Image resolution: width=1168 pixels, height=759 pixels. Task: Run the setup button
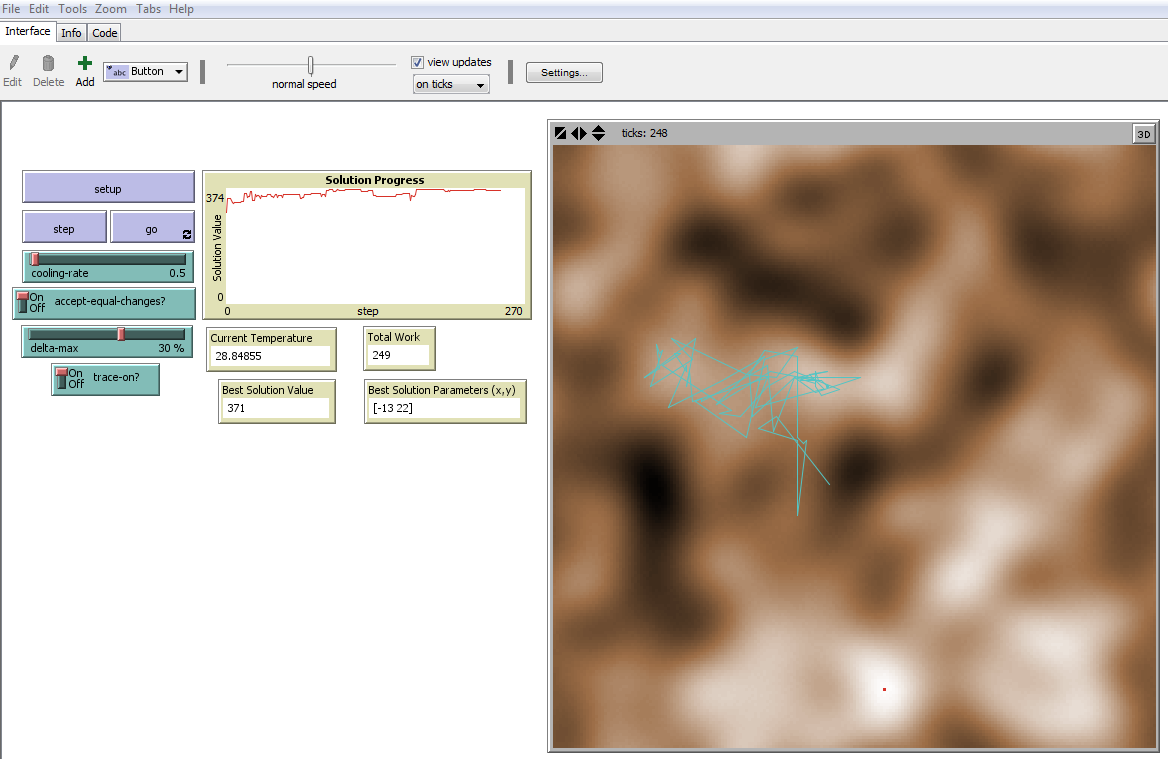[x=108, y=187]
